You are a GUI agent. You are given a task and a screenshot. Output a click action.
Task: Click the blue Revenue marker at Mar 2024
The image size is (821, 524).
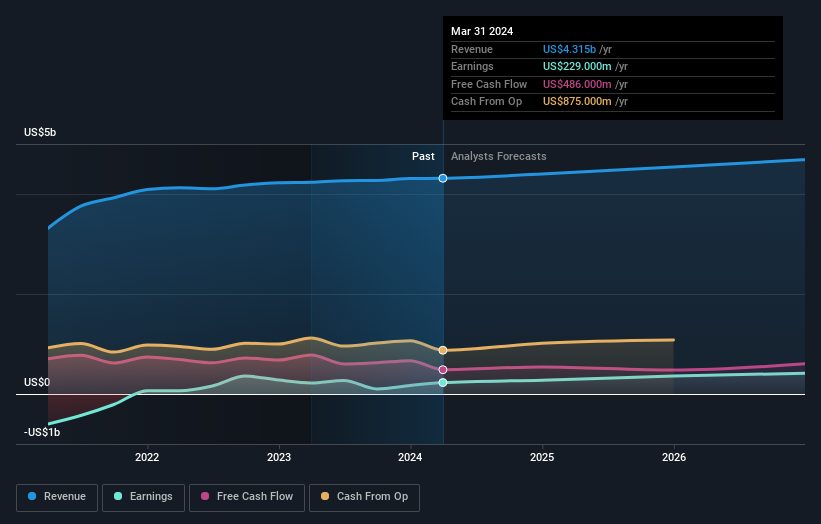[x=443, y=179]
